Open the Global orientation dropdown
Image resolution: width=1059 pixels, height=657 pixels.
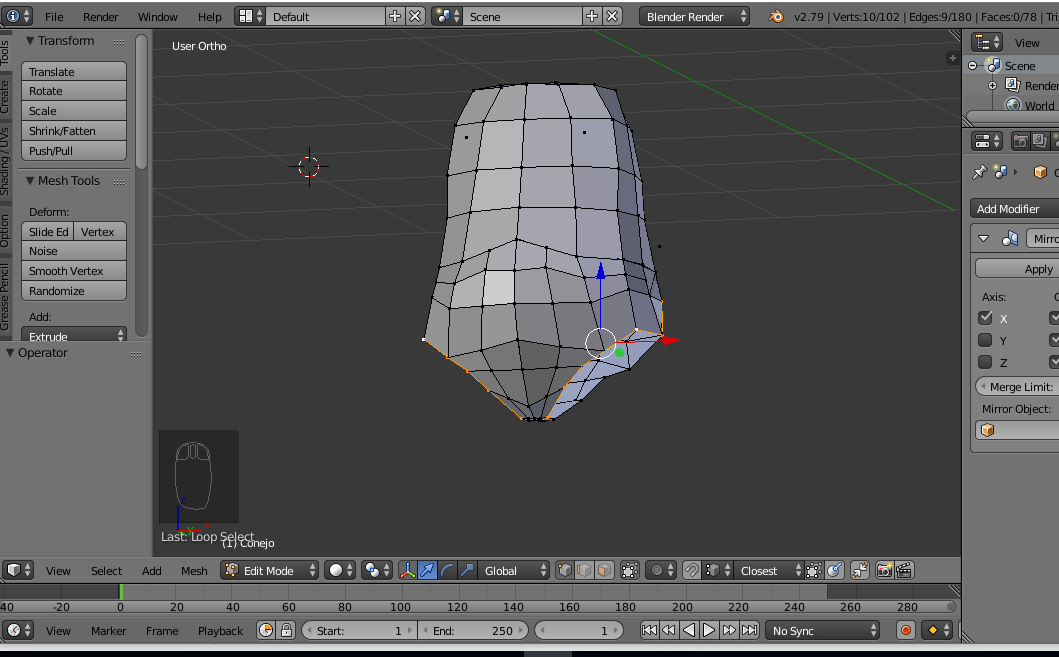click(x=513, y=571)
